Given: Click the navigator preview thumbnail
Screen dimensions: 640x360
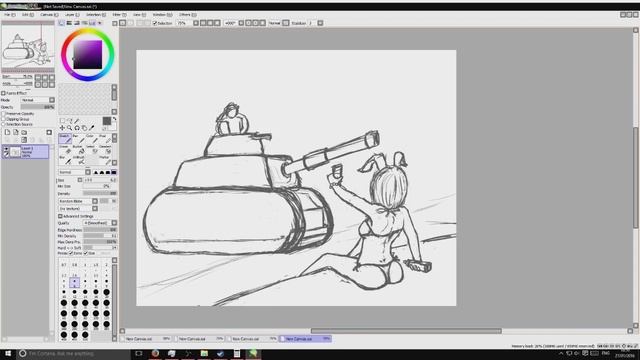Looking at the screenshot, I should (28, 48).
